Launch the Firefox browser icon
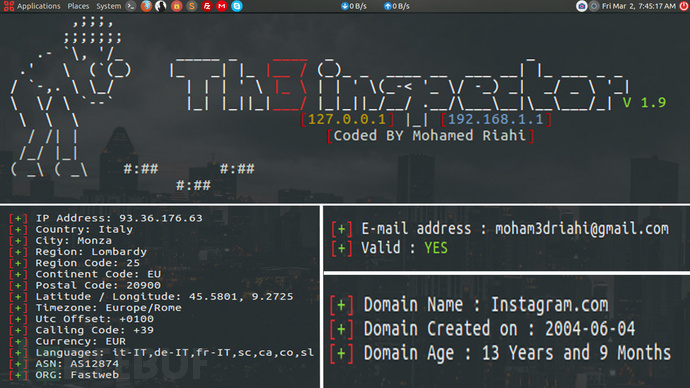The width and height of the screenshot is (690, 388). (146, 6)
